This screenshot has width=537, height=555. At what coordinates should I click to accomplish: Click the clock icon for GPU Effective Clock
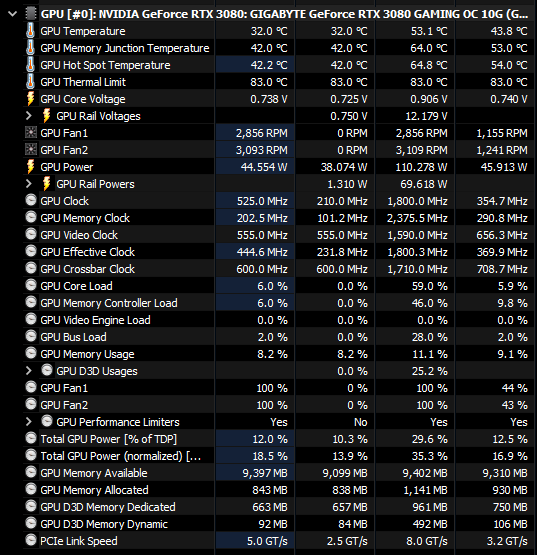[x=31, y=251]
